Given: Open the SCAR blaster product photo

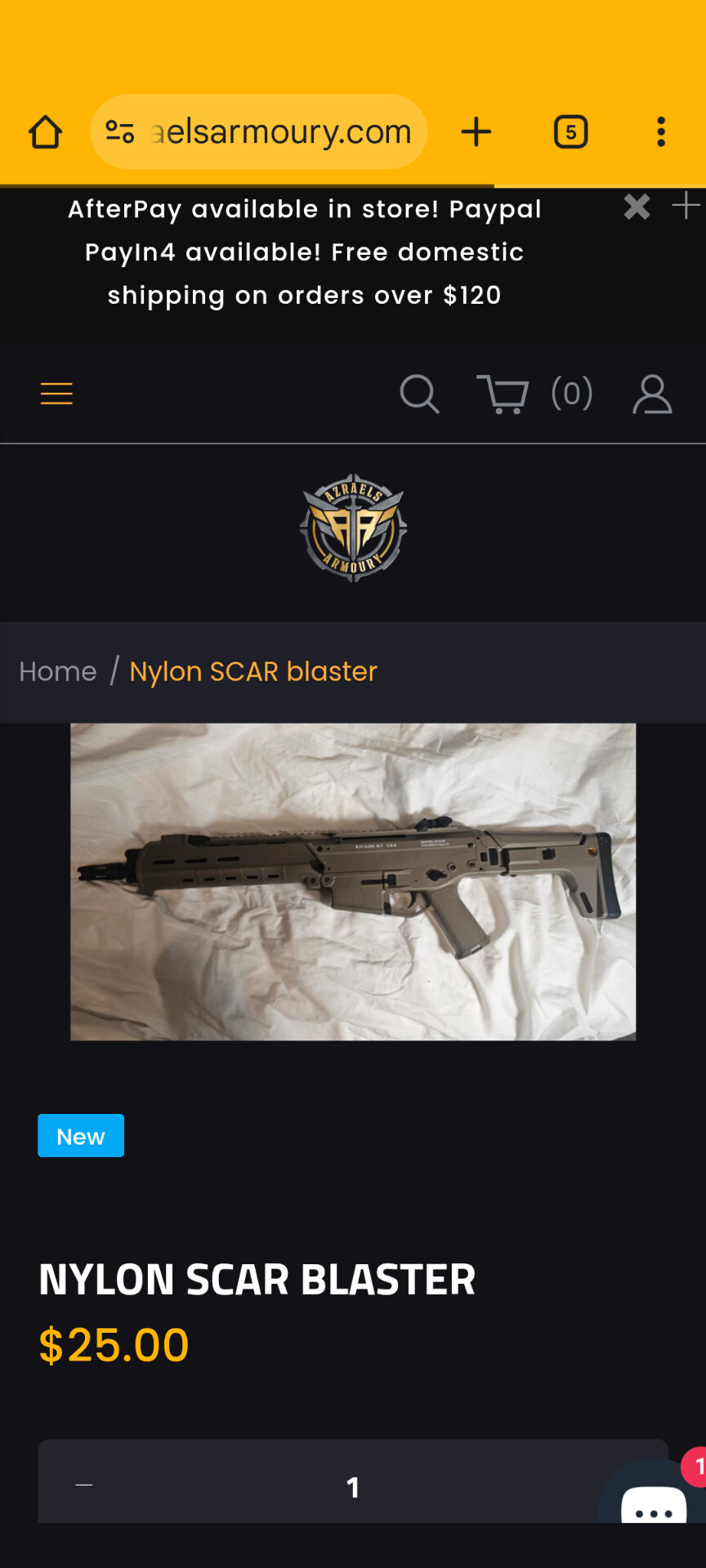Looking at the screenshot, I should click(353, 882).
